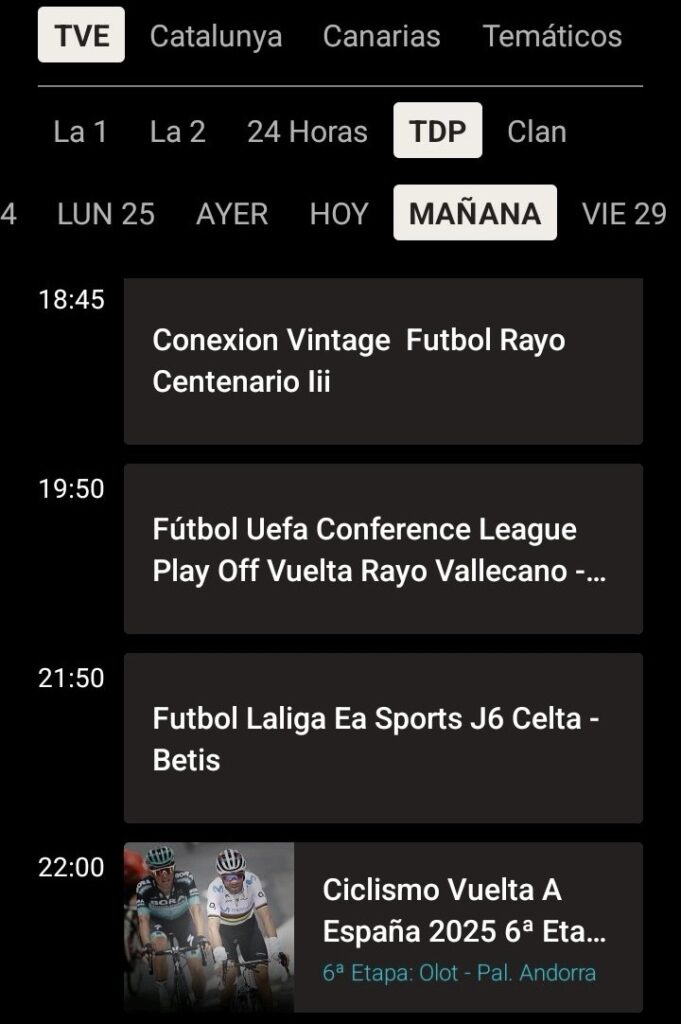Jump to the VIE 29 schedule
681x1024 pixels.
click(624, 213)
